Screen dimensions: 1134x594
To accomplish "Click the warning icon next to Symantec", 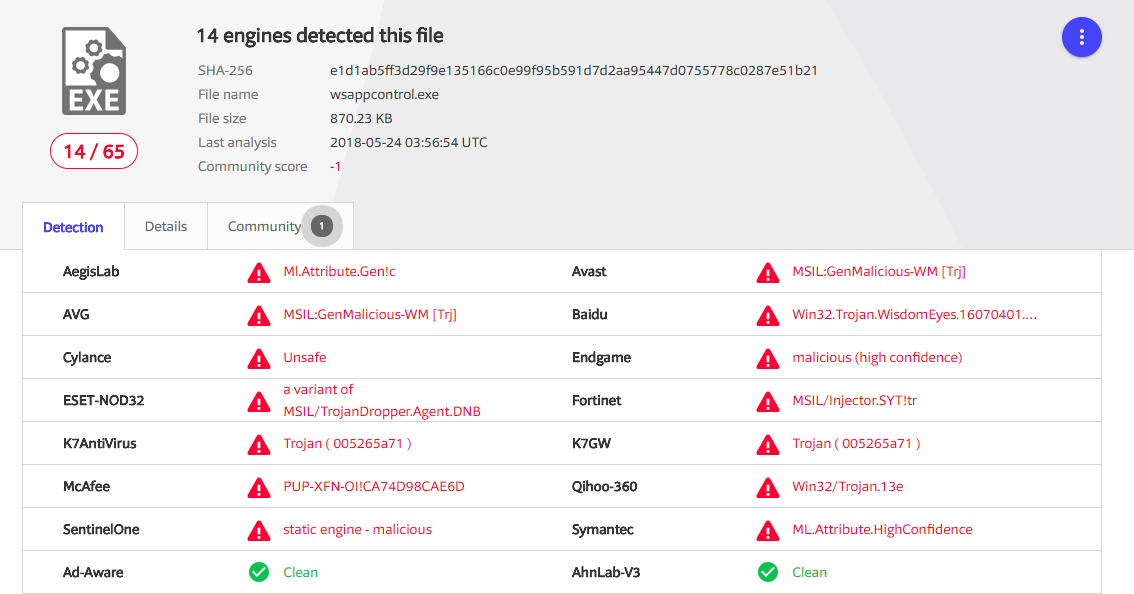I will pyautogui.click(x=768, y=530).
